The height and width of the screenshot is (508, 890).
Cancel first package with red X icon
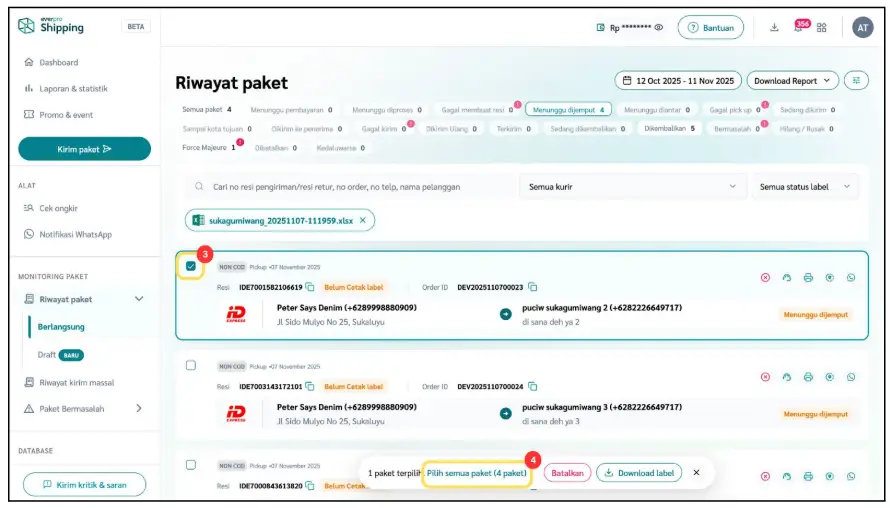765,277
